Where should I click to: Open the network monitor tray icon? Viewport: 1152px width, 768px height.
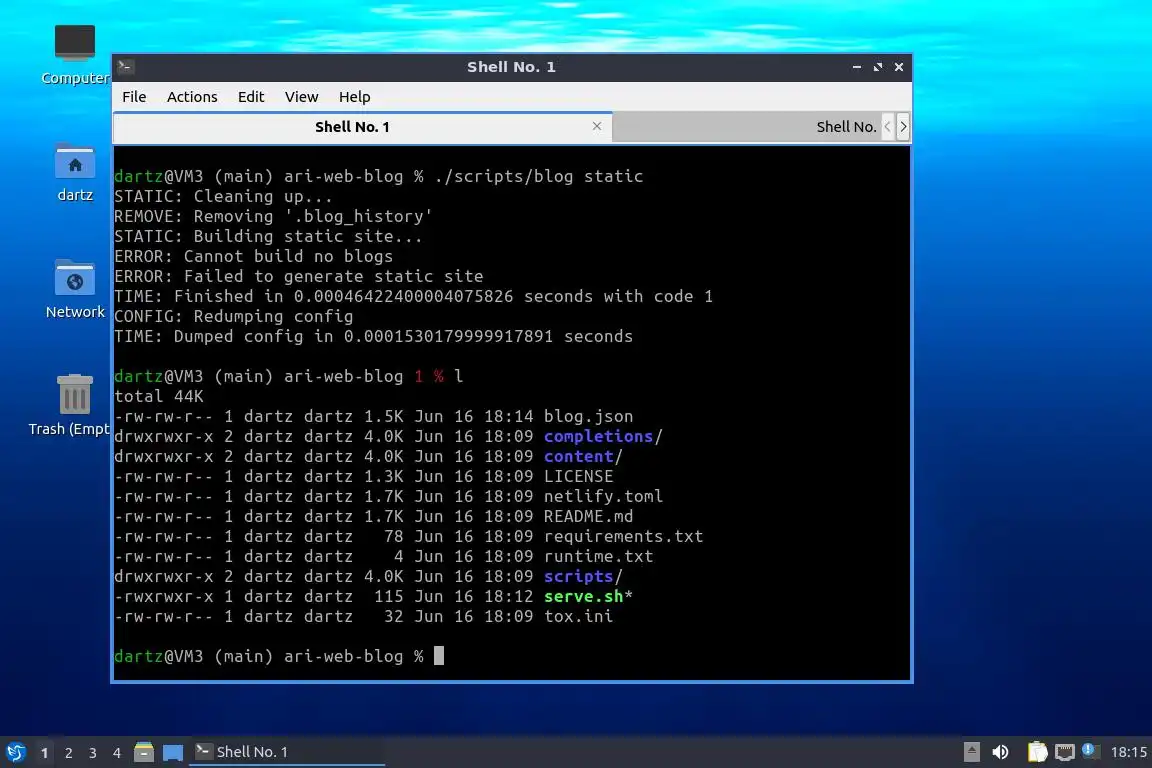pos(1064,752)
